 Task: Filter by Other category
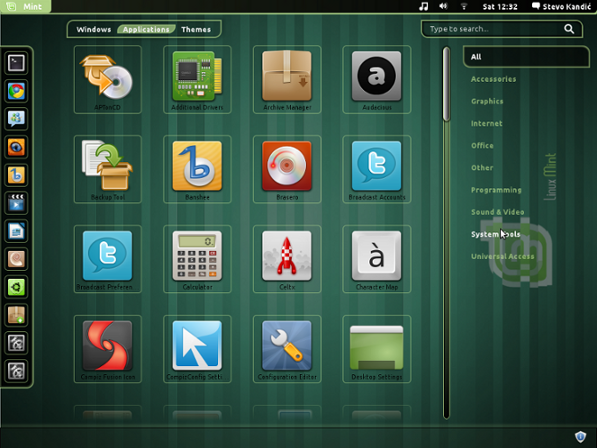[482, 167]
